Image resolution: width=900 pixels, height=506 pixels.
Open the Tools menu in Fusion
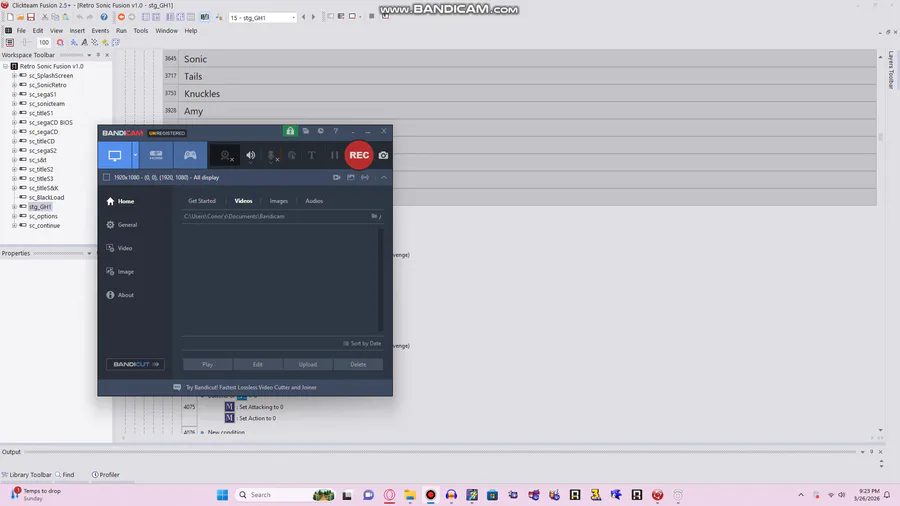[141, 31]
